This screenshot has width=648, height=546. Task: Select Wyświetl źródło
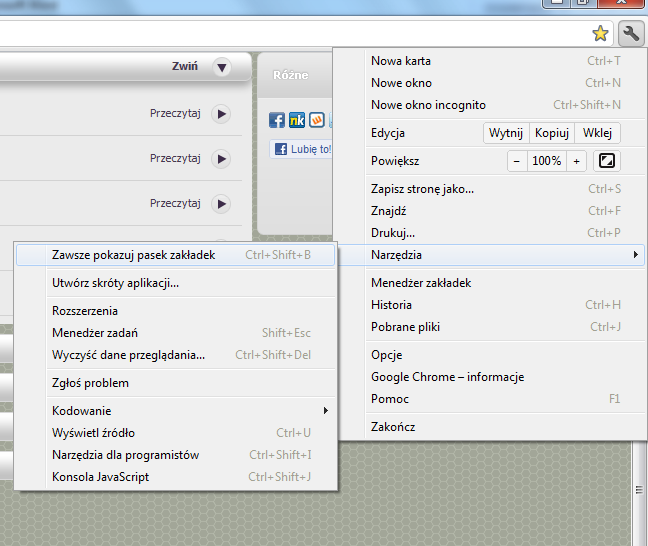click(175, 433)
